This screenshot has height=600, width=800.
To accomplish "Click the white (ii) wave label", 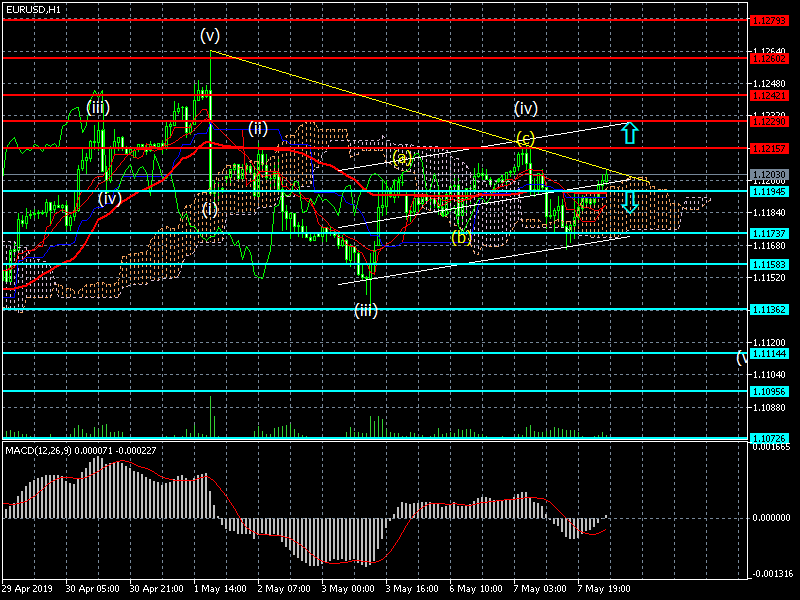I will 258,127.
